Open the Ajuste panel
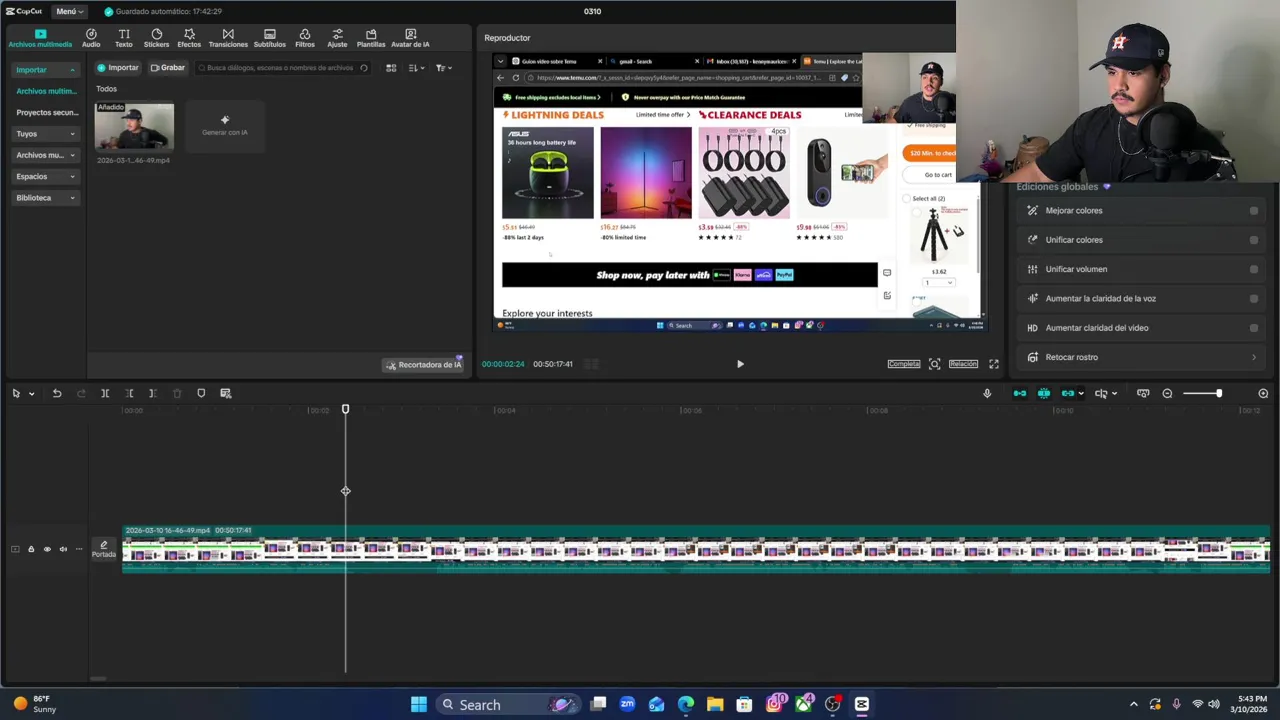This screenshot has height=720, width=1280. point(337,38)
